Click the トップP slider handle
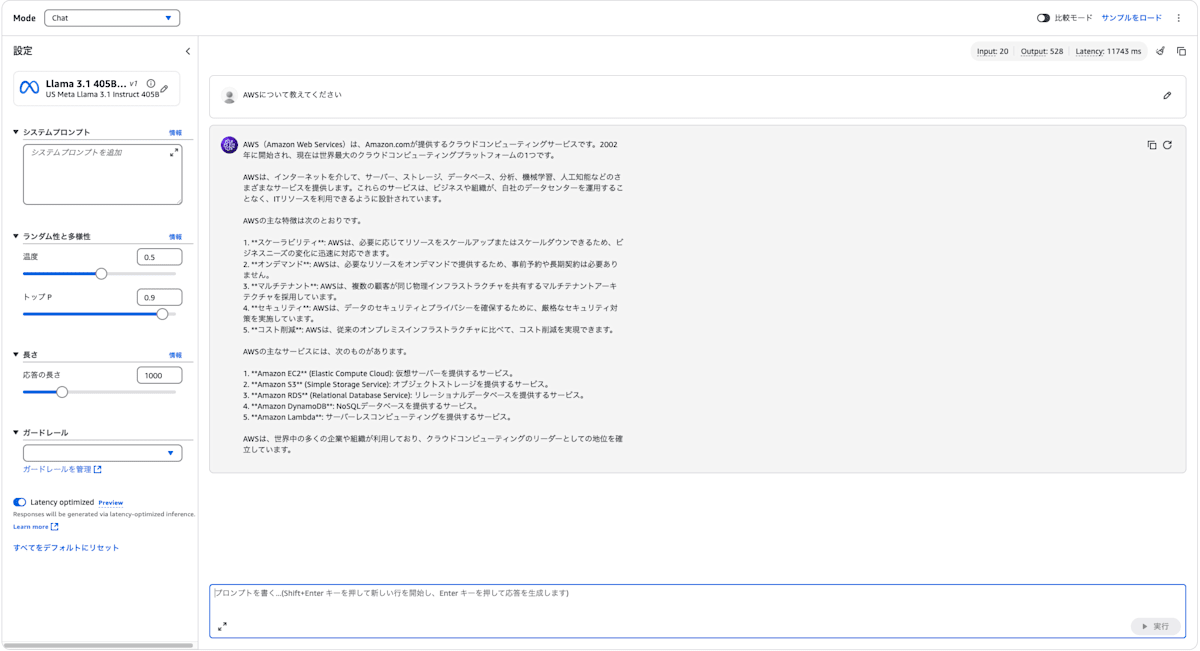1200x651 pixels. point(162,314)
